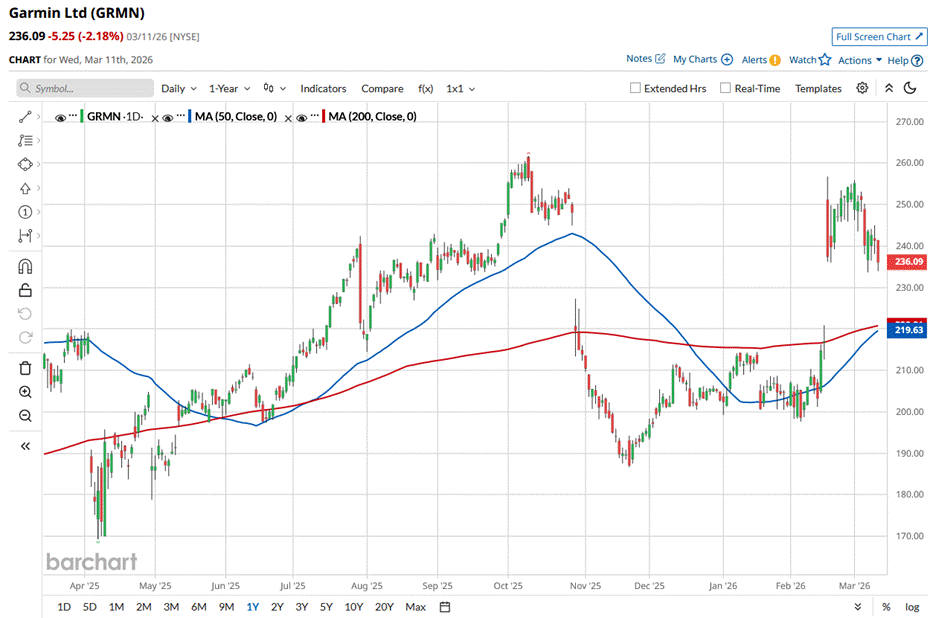This screenshot has height=618, width=936.
Task: Select the trend line drawing tool
Action: (25, 117)
